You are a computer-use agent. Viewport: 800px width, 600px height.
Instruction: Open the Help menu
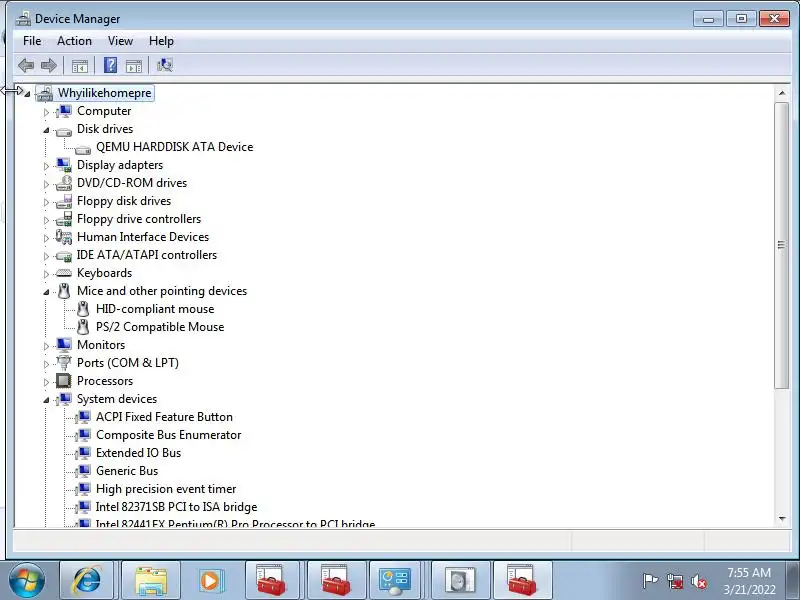point(161,41)
